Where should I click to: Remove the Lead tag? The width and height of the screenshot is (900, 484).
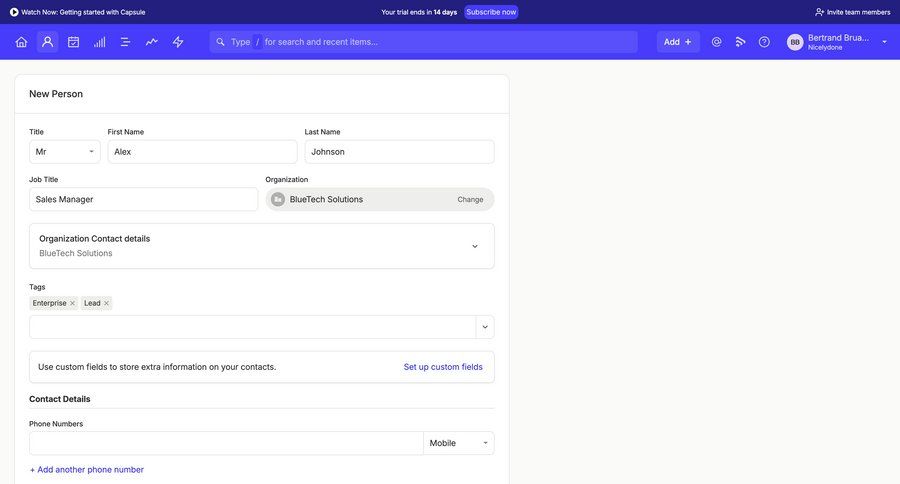coord(106,303)
